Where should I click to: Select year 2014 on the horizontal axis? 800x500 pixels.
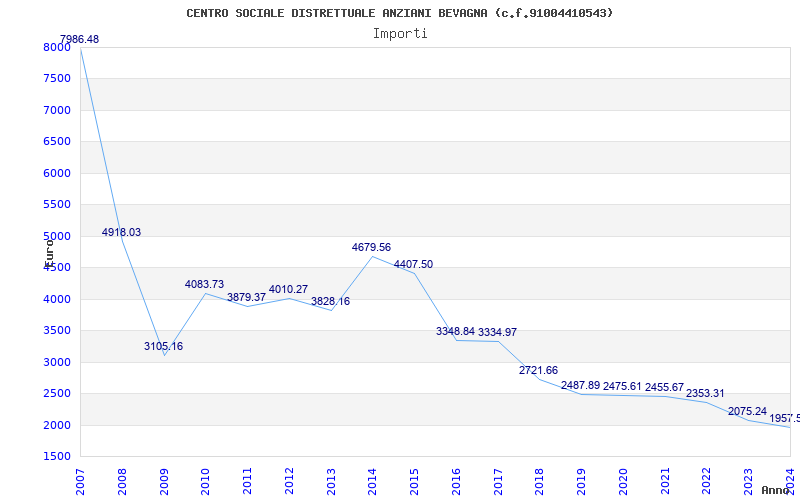coord(373,479)
